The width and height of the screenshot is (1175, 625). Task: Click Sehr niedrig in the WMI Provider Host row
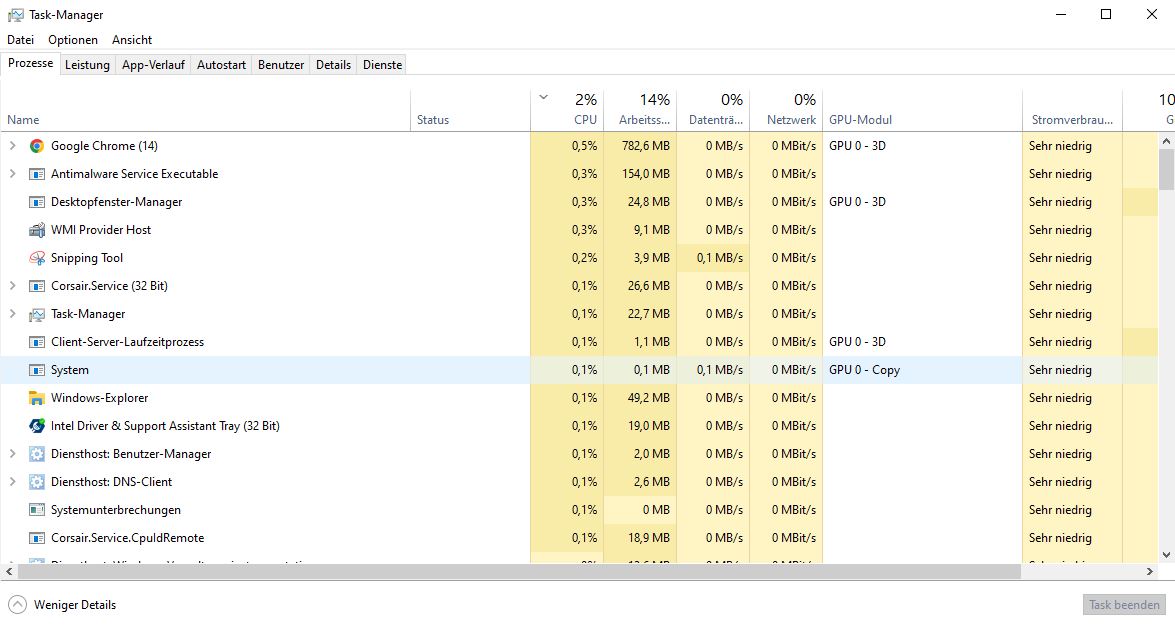pyautogui.click(x=1060, y=230)
